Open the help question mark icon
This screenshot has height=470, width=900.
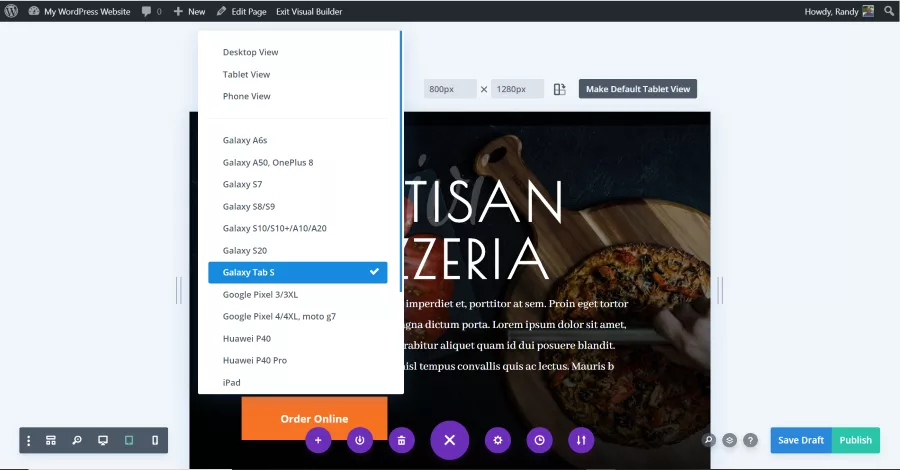(x=750, y=440)
